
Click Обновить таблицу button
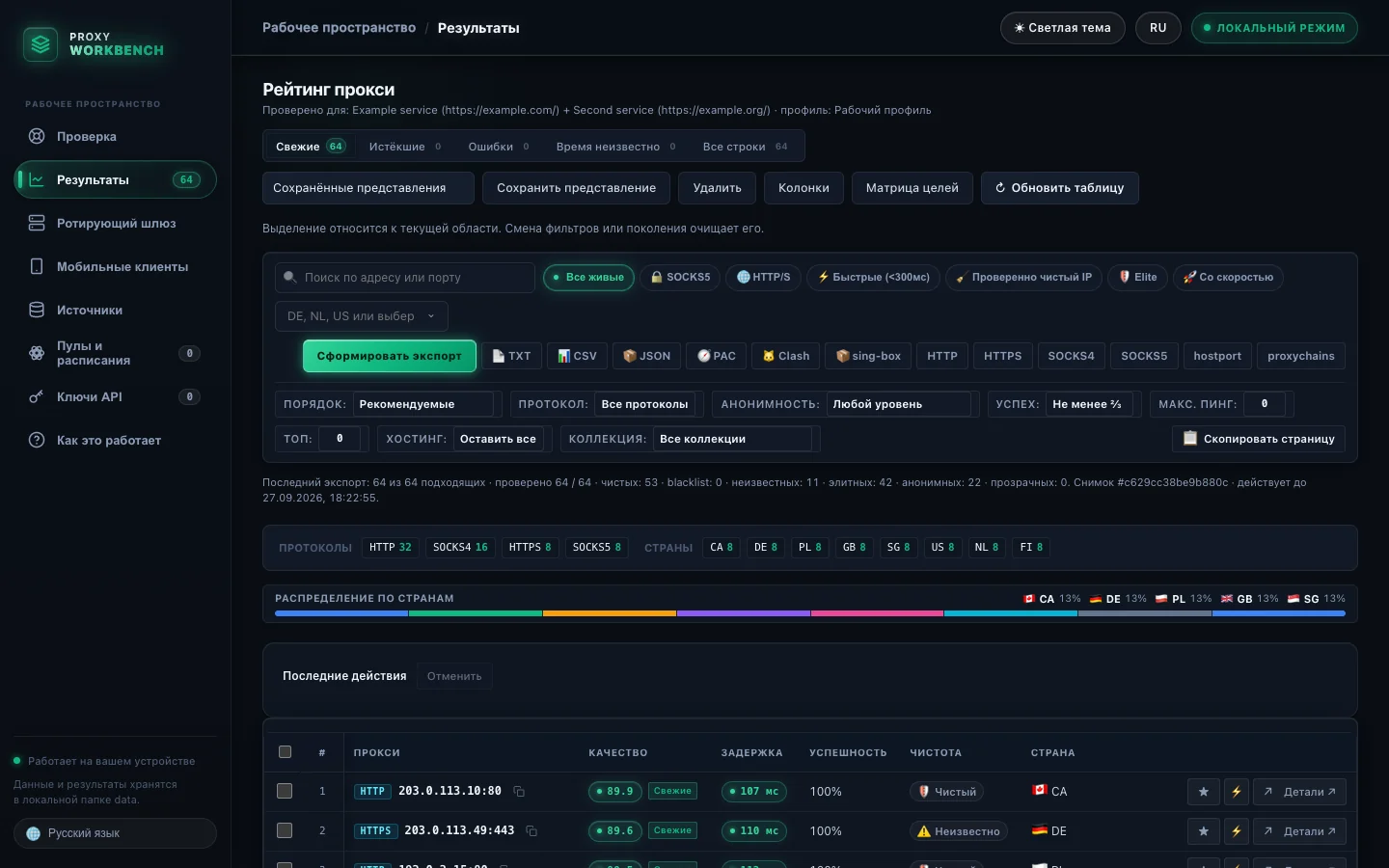pos(1060,188)
